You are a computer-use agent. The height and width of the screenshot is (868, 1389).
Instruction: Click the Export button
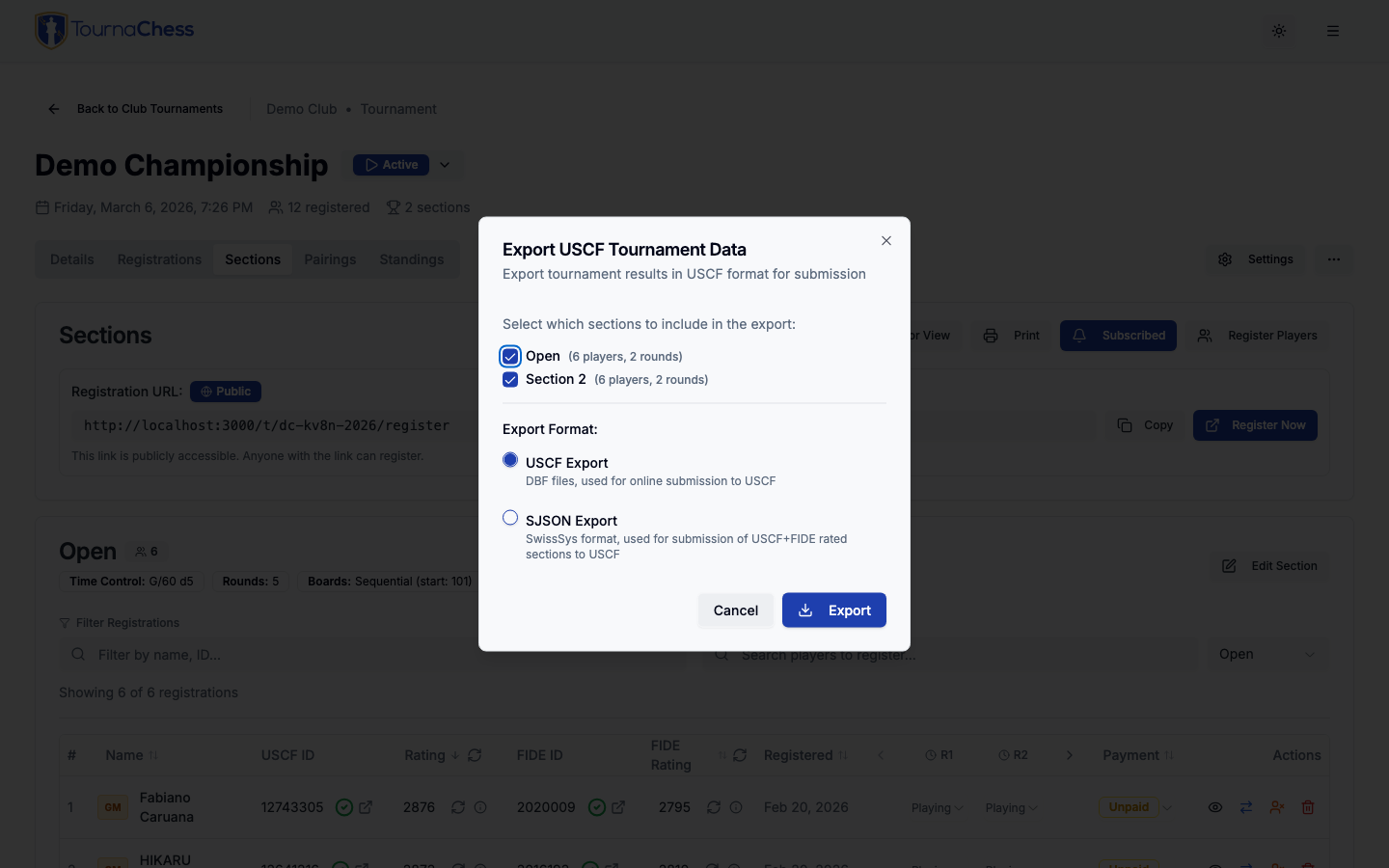(833, 610)
